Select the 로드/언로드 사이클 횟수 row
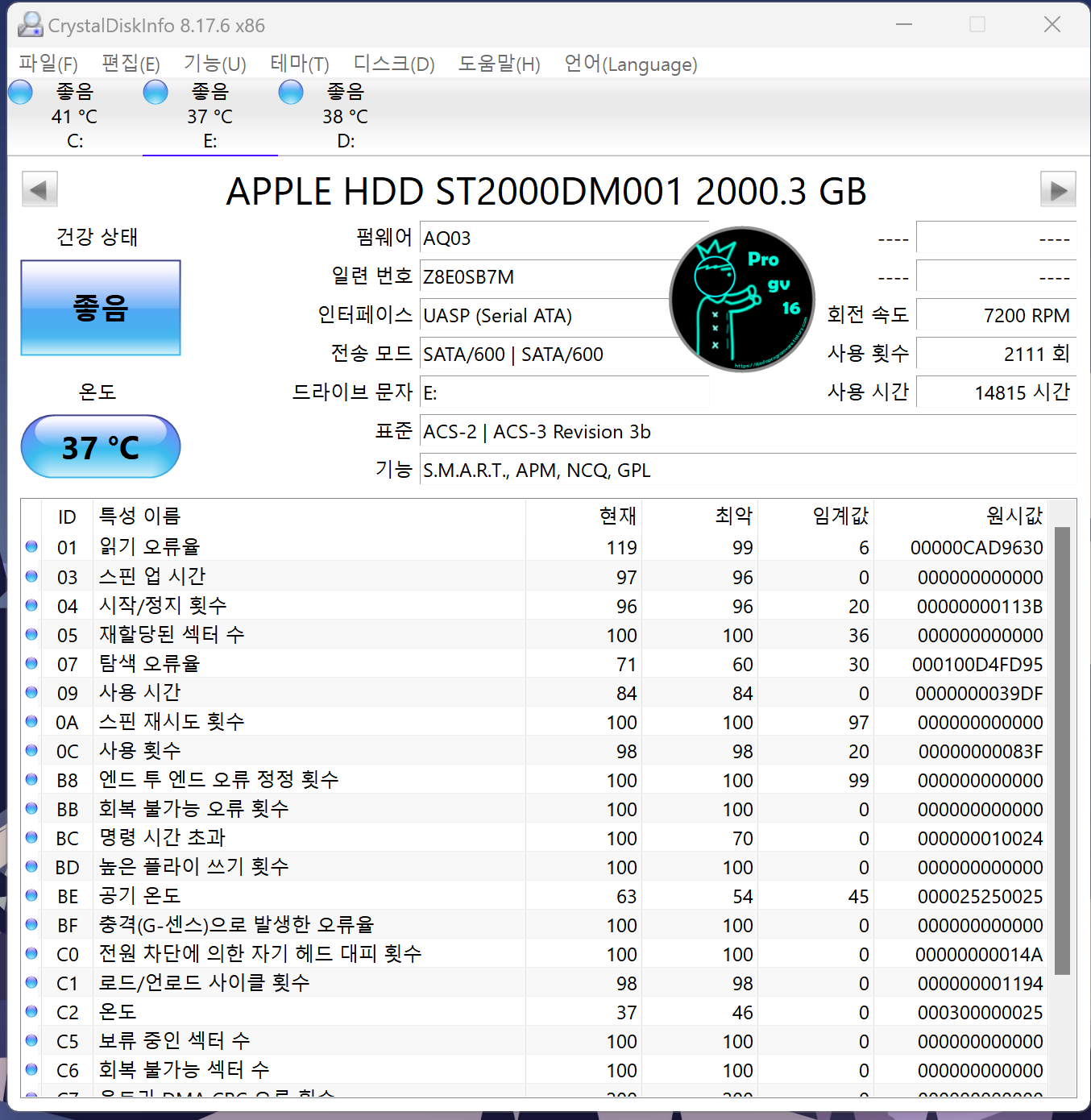Screen dimensions: 1091x1120 [x=536, y=983]
